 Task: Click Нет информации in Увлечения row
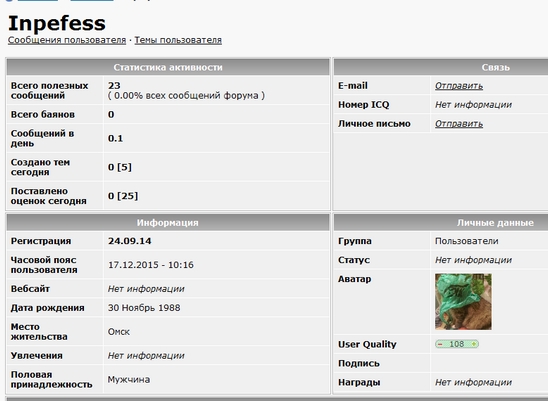click(x=146, y=356)
